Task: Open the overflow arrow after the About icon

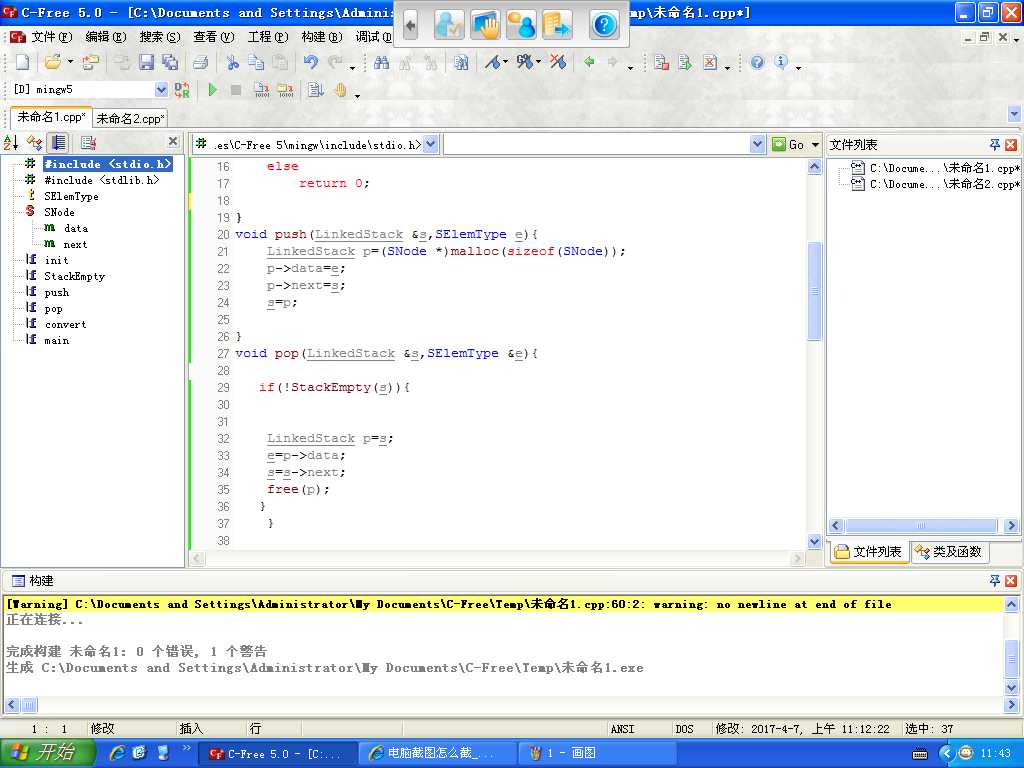Action: 798,67
